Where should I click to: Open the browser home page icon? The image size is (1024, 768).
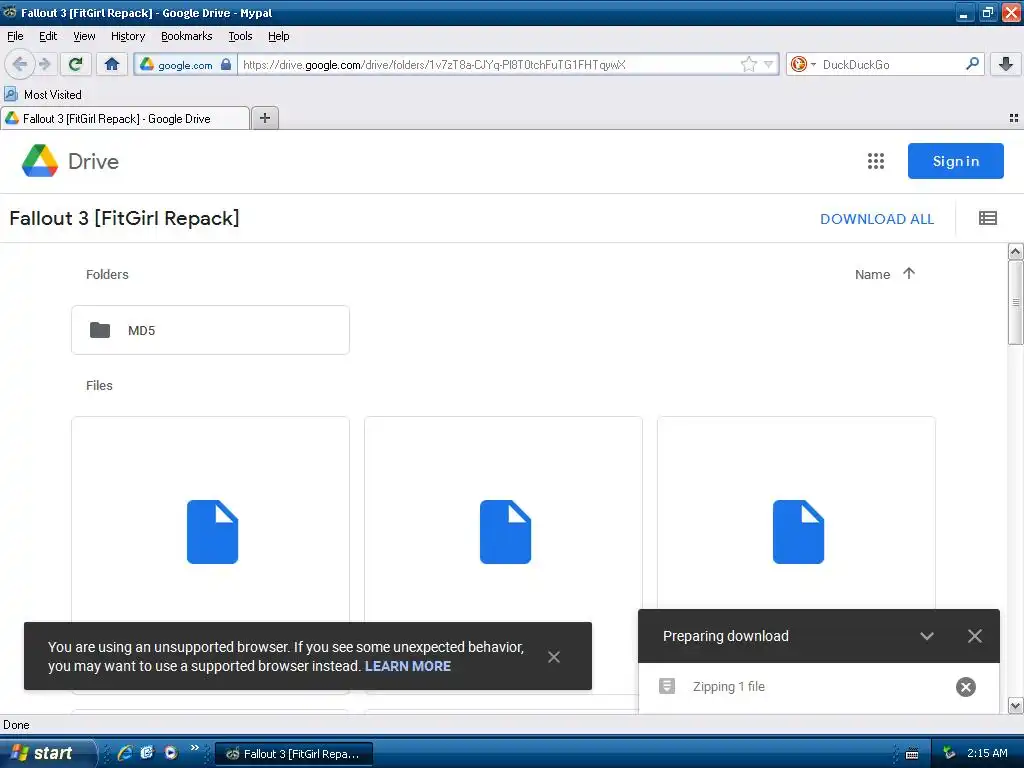112,64
